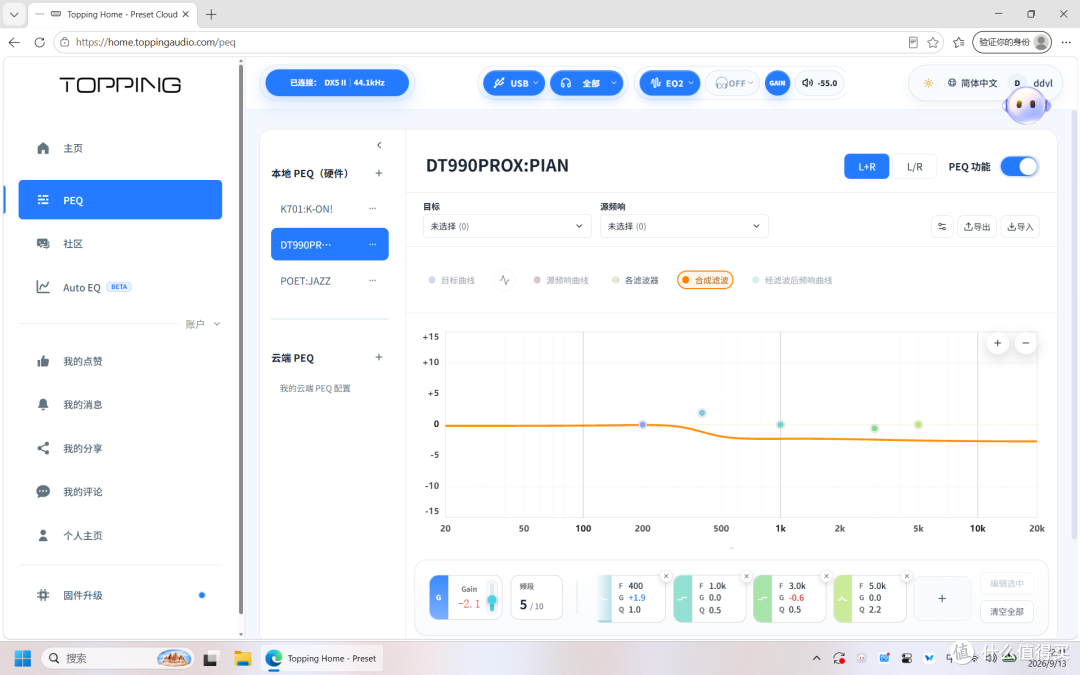This screenshot has height=675, width=1080.
Task: Select the PEQ sidebar item
Action: [x=120, y=200]
